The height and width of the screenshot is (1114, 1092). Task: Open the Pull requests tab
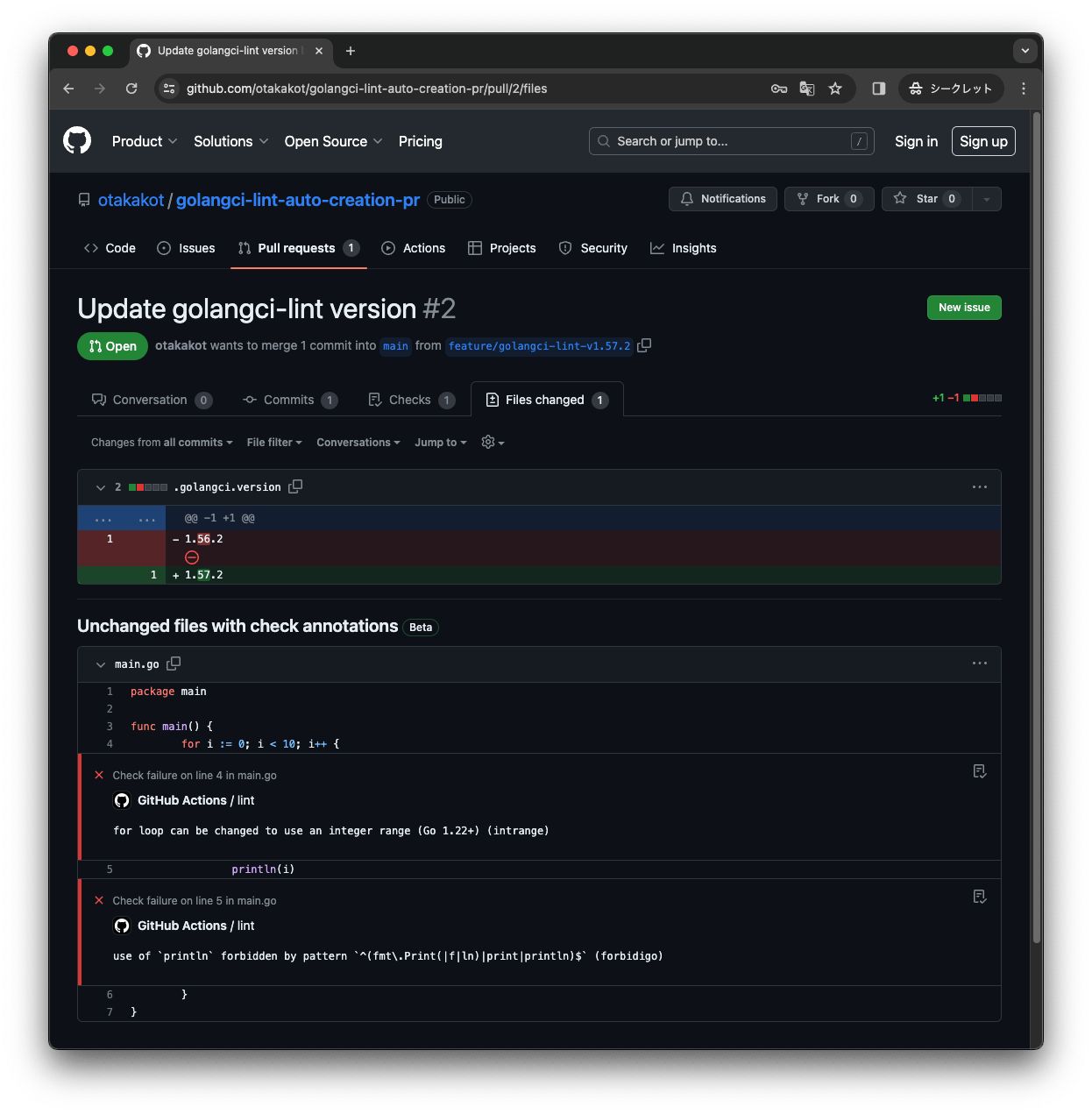point(299,248)
